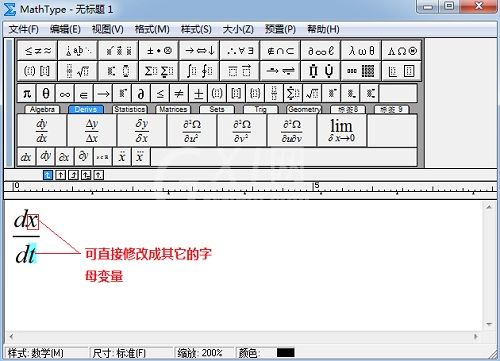500x361 pixels.
Task: Click the 样式: 数学(M) status field
Action: pos(46,353)
